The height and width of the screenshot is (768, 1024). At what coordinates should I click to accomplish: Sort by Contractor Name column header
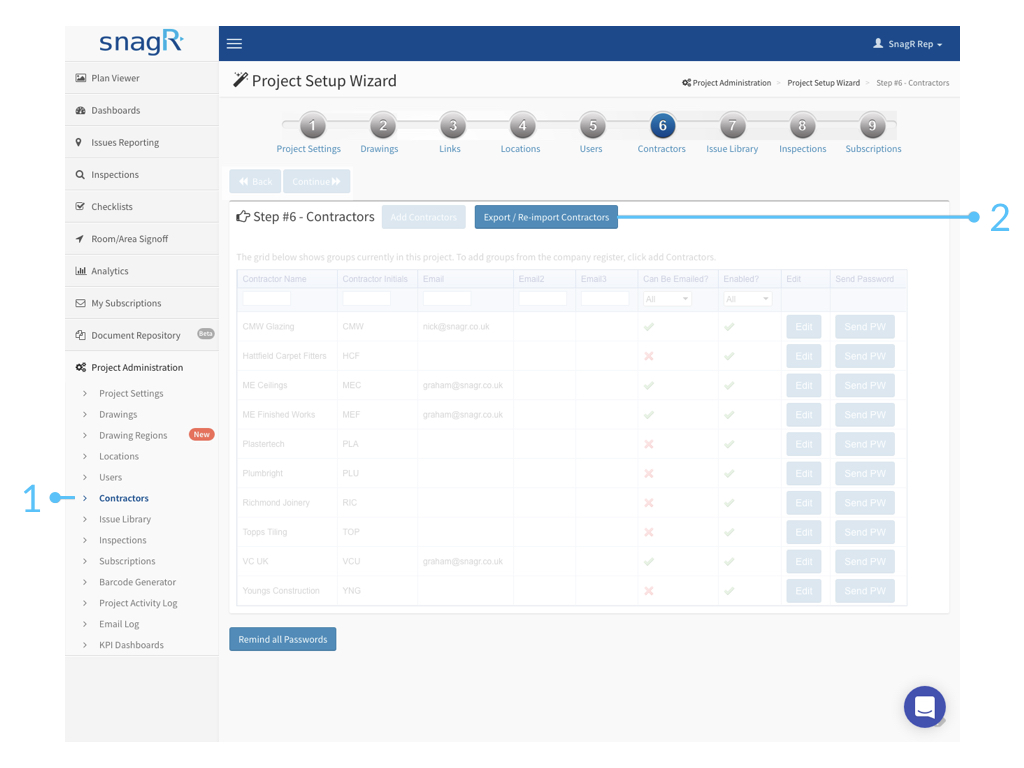tap(274, 279)
